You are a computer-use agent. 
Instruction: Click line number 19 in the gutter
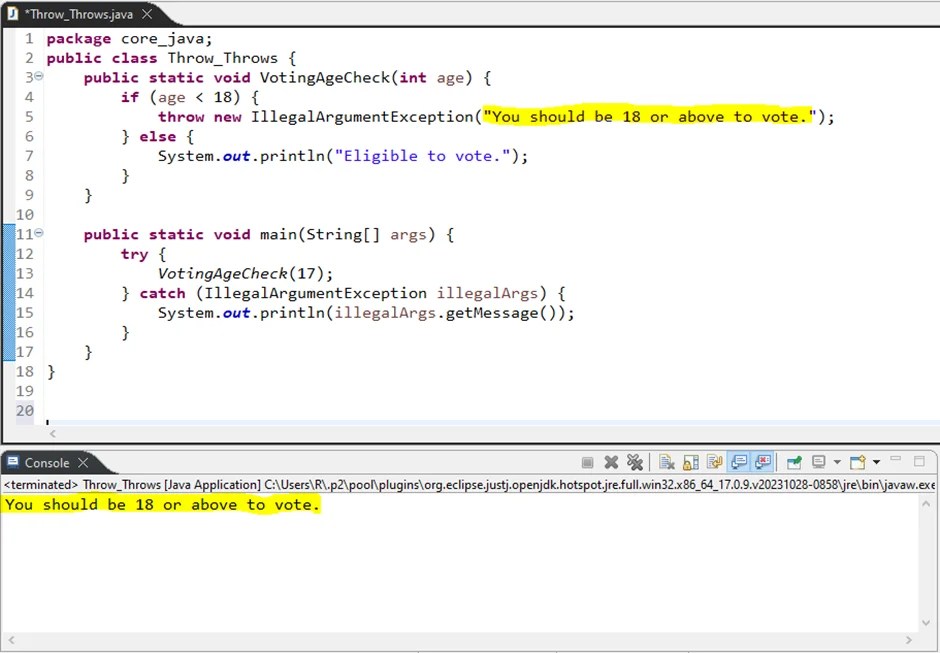coord(25,391)
